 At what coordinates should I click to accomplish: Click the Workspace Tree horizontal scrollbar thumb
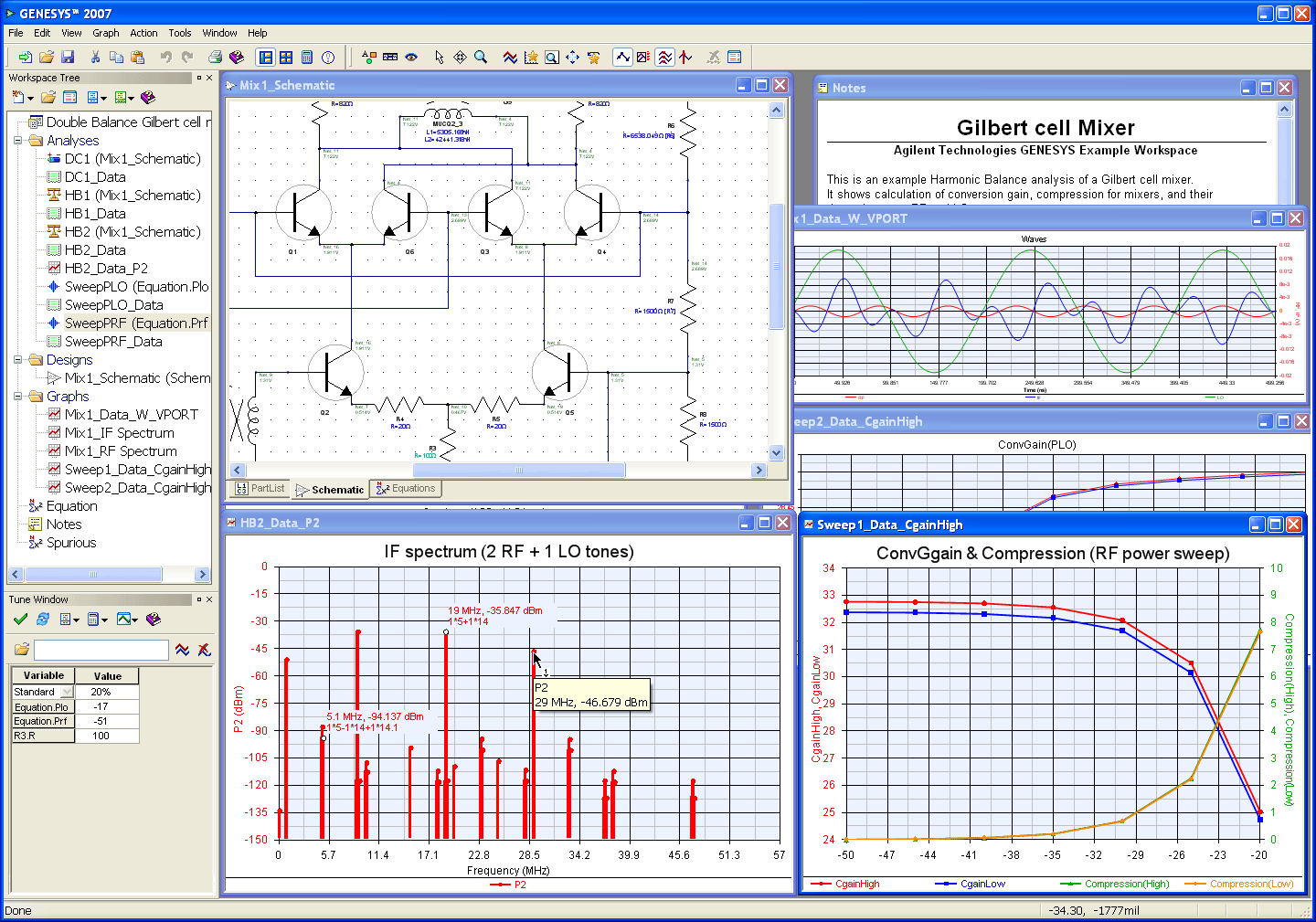point(93,574)
